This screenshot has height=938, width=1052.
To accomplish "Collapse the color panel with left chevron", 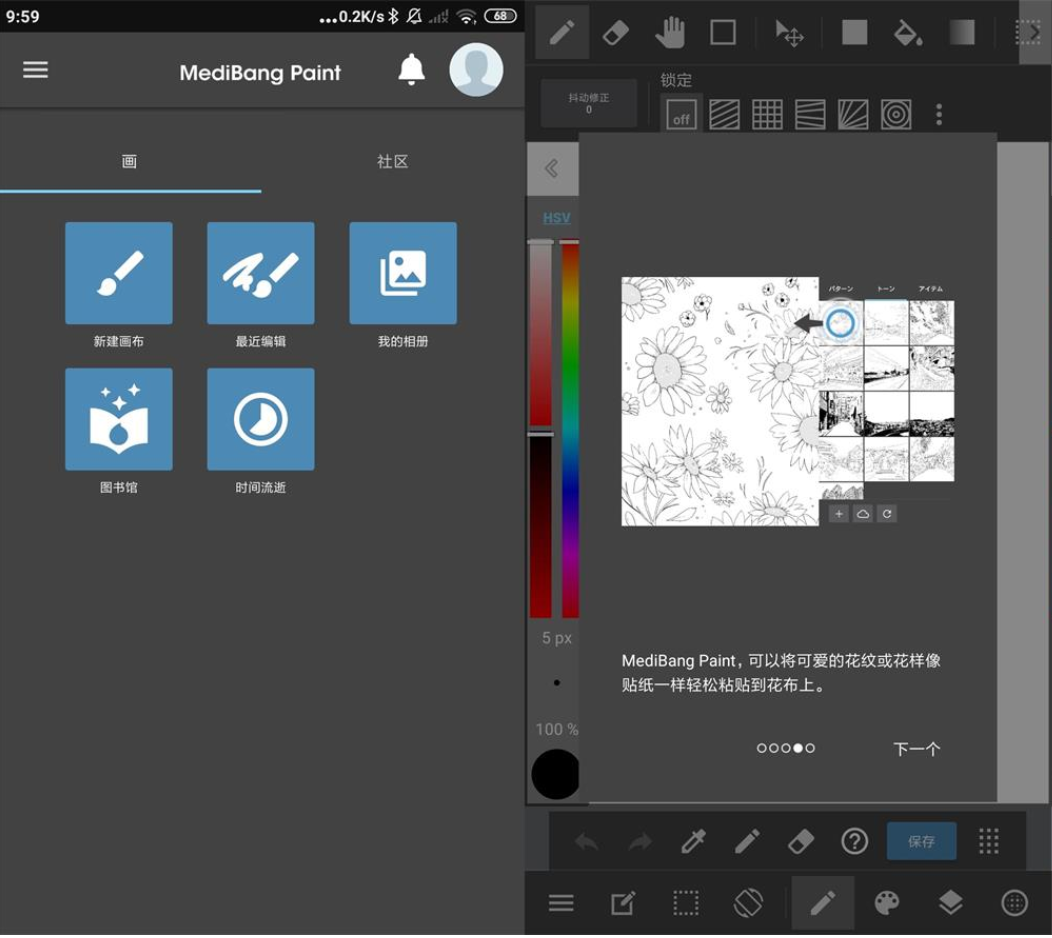I will (552, 168).
